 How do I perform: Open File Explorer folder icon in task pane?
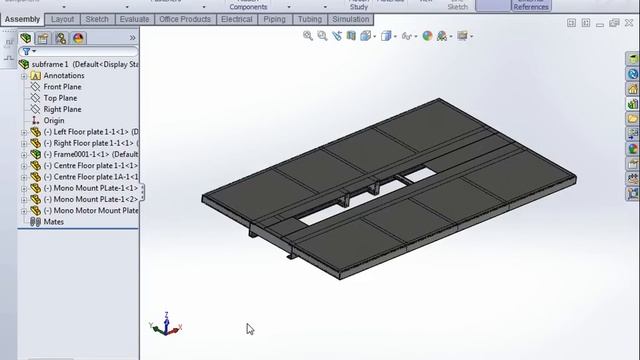click(633, 119)
